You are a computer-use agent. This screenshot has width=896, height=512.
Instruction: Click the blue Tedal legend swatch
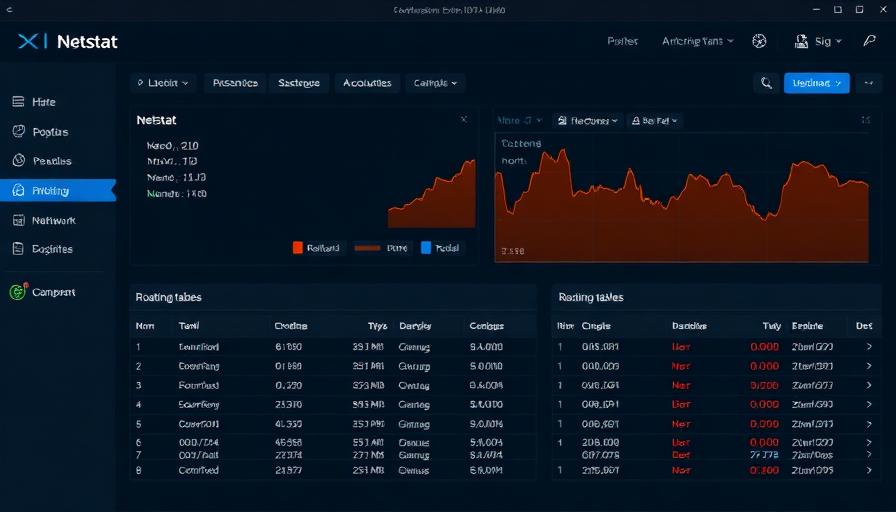coord(426,247)
